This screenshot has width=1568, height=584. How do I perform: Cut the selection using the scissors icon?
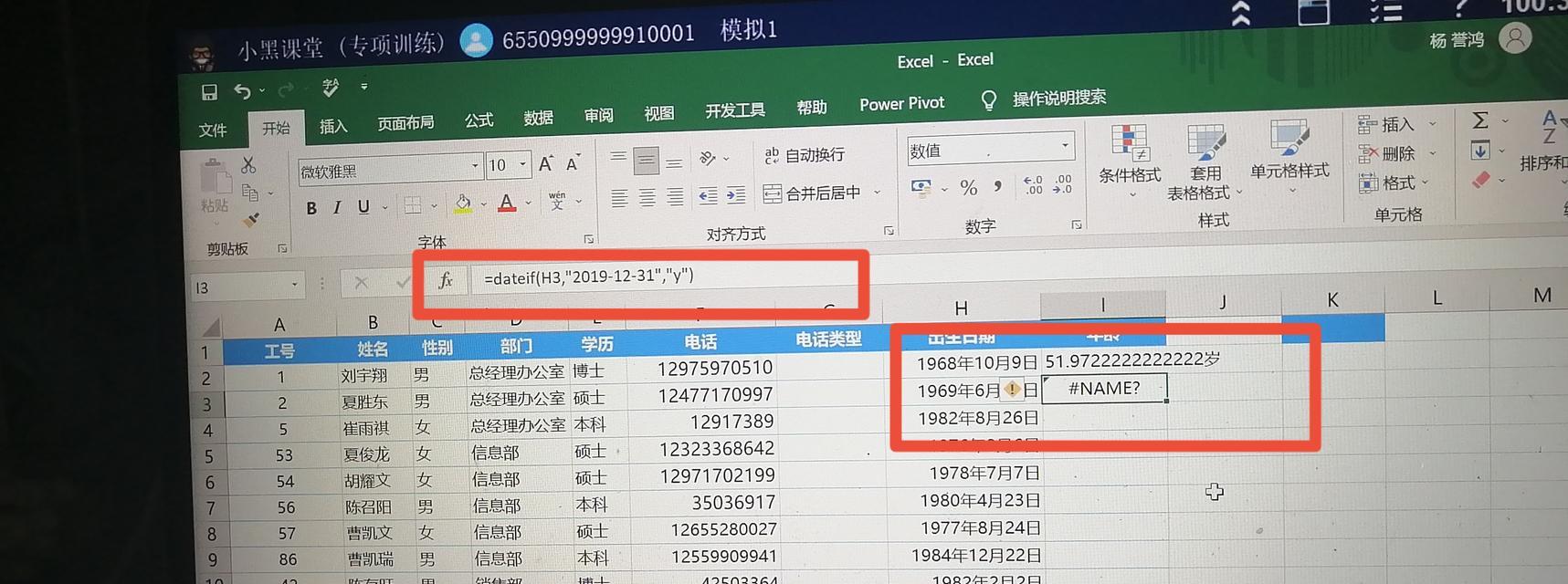tap(247, 165)
